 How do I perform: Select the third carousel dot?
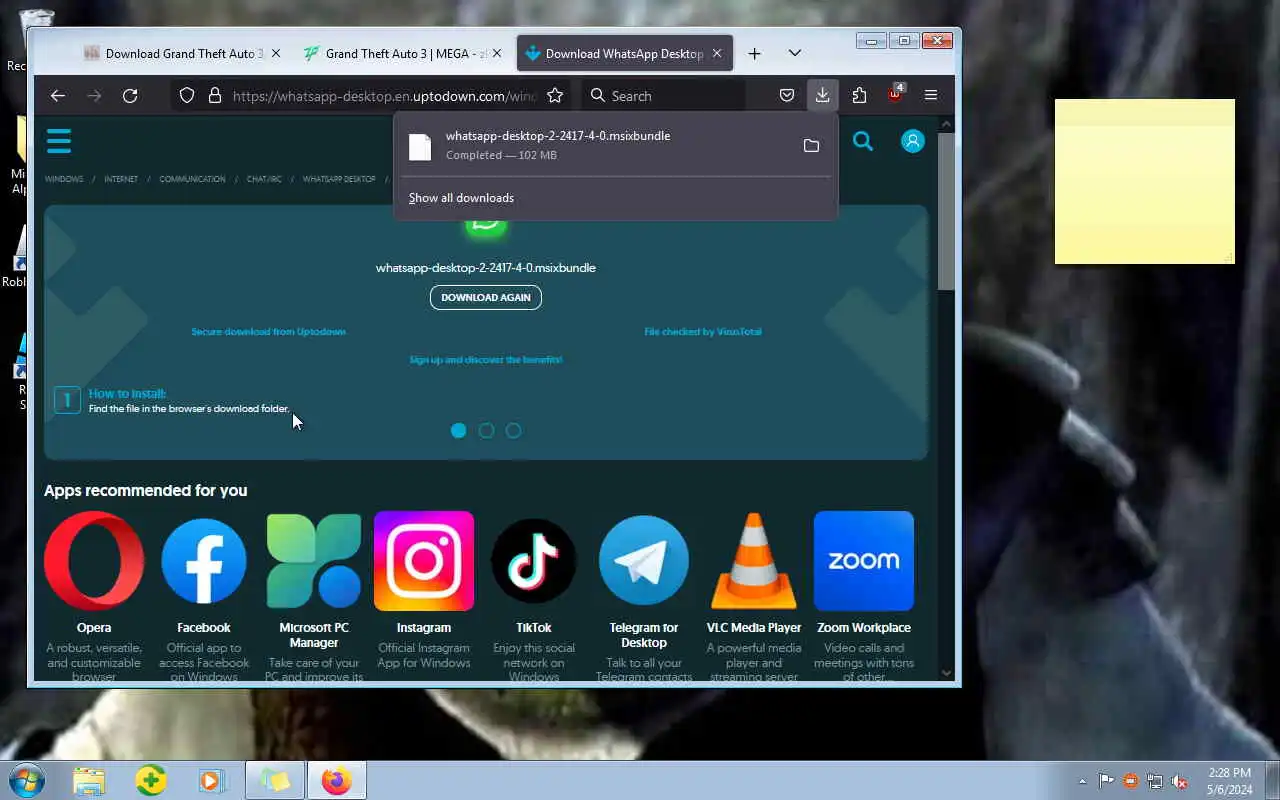513,431
